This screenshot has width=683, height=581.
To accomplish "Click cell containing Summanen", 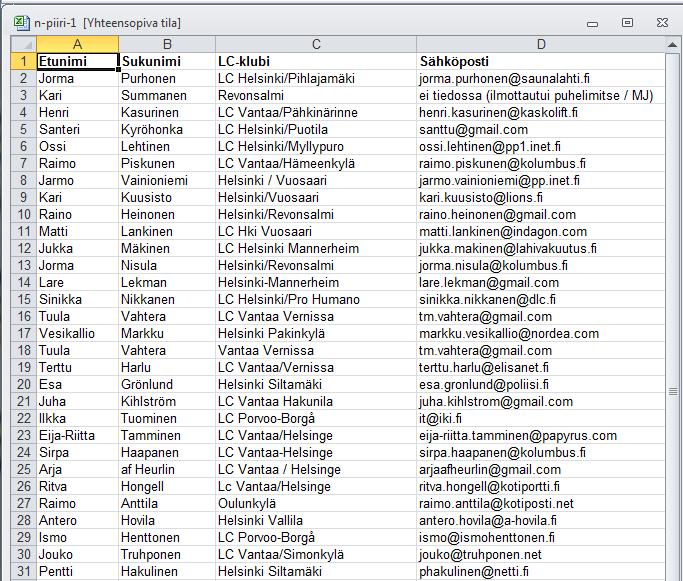I will [167, 95].
